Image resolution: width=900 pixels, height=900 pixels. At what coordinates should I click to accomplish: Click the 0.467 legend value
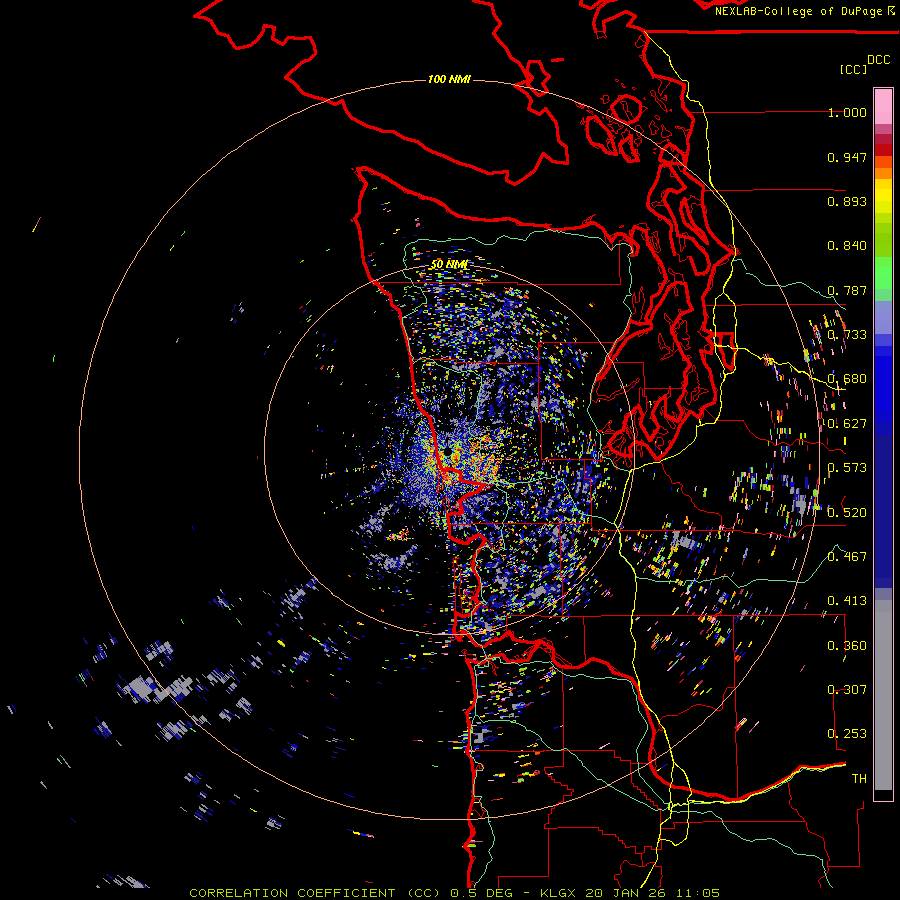tap(847, 556)
